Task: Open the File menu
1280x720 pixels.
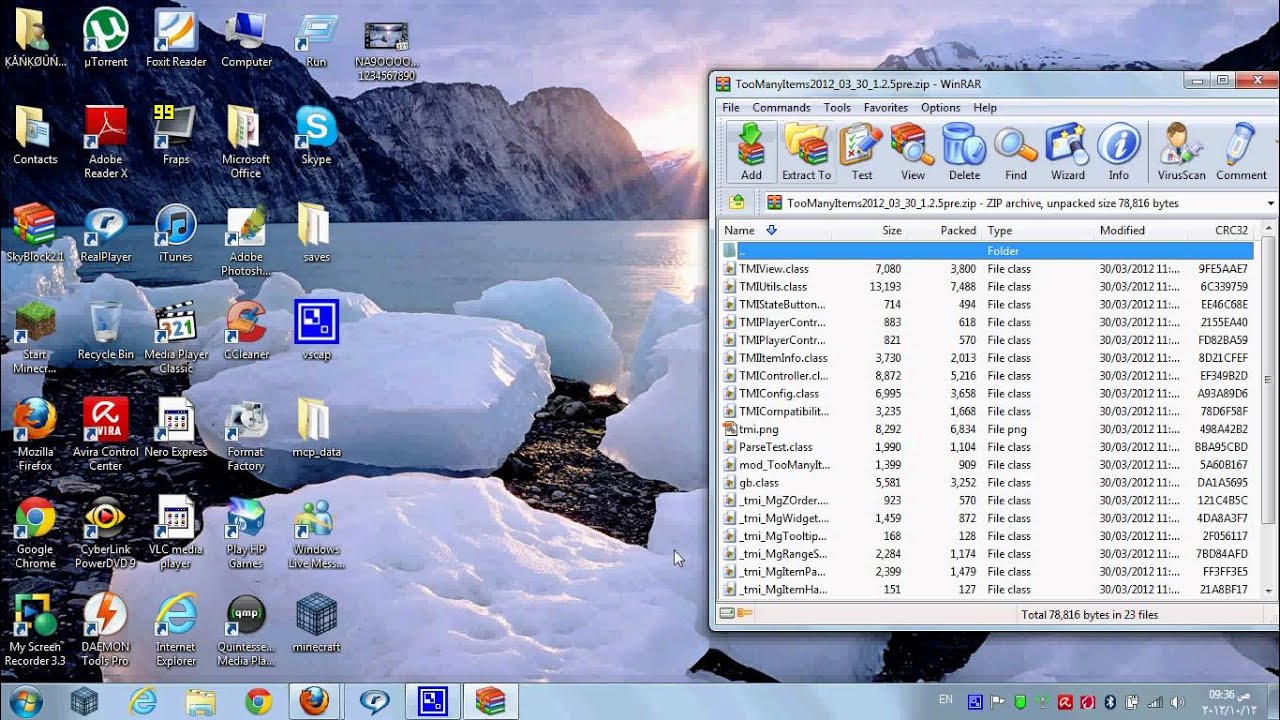Action: click(731, 107)
